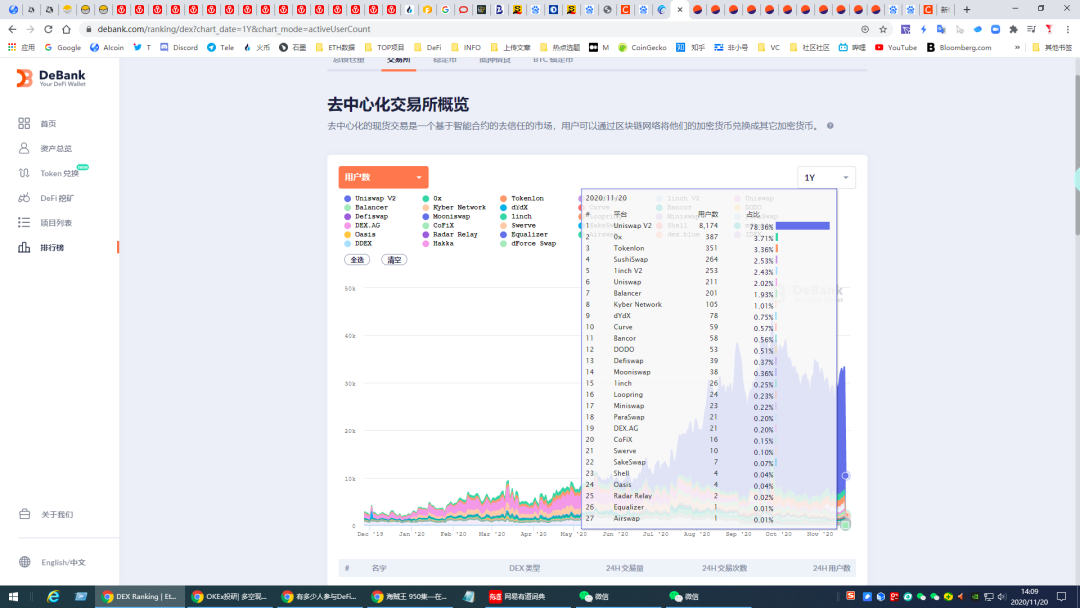The height and width of the screenshot is (608, 1080).
Task: Toggle Tokenlon legend series
Action: [522, 198]
